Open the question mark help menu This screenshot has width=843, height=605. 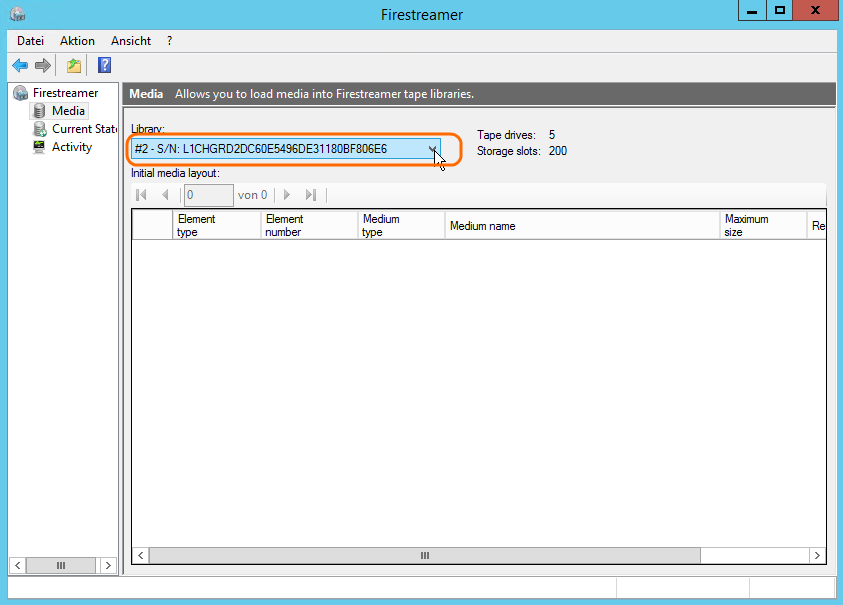[170, 41]
